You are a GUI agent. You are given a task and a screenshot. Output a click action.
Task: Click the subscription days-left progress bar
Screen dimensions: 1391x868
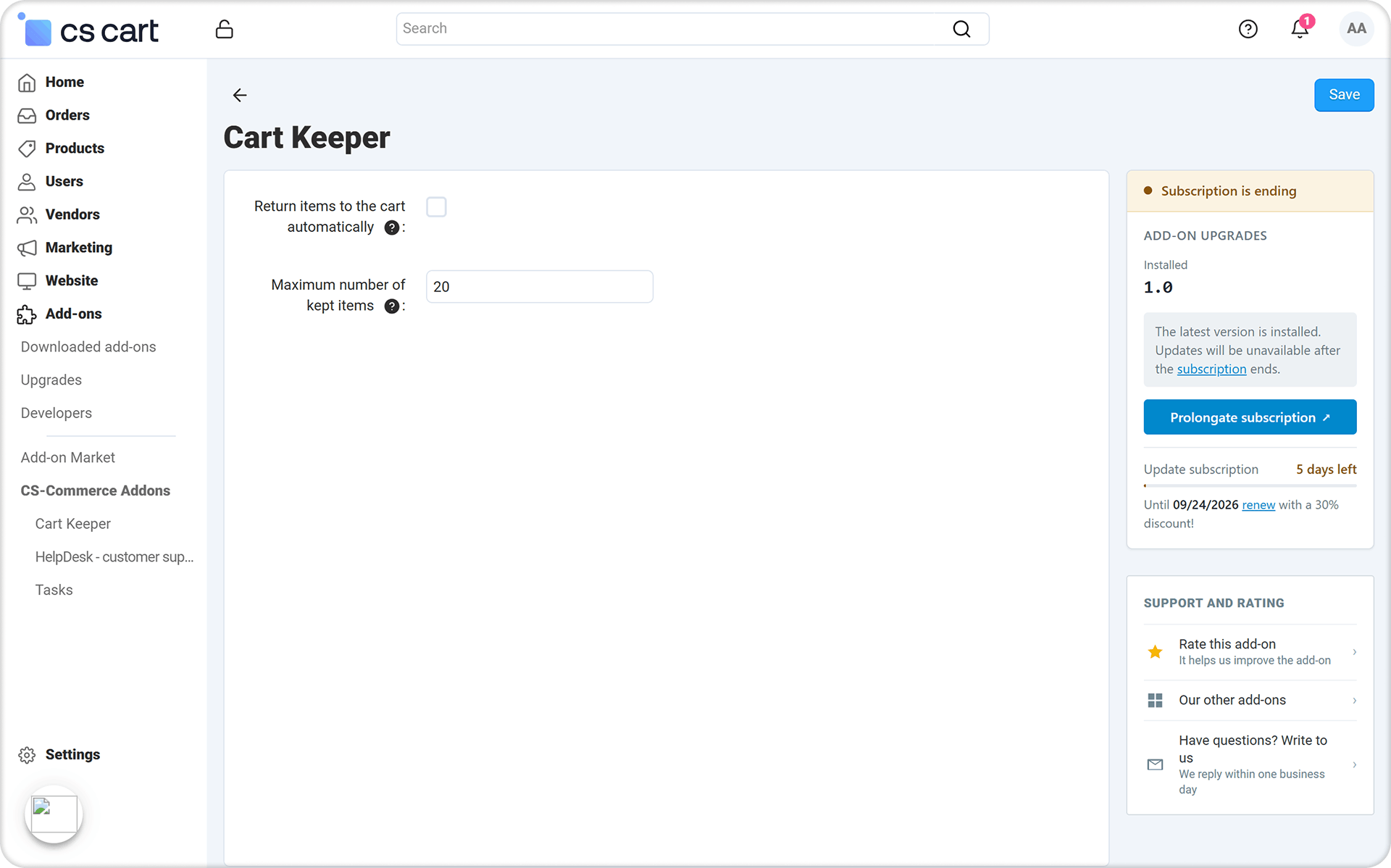(x=1250, y=486)
